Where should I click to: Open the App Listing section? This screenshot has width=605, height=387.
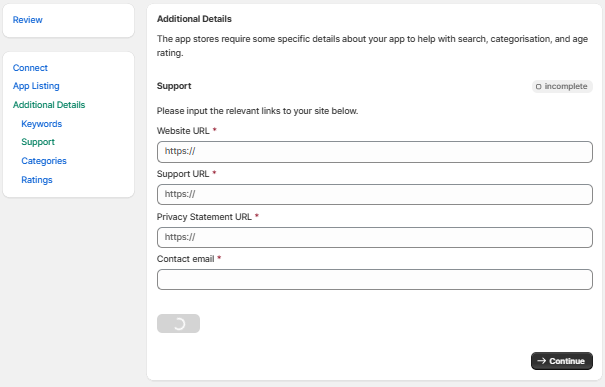click(x=36, y=86)
